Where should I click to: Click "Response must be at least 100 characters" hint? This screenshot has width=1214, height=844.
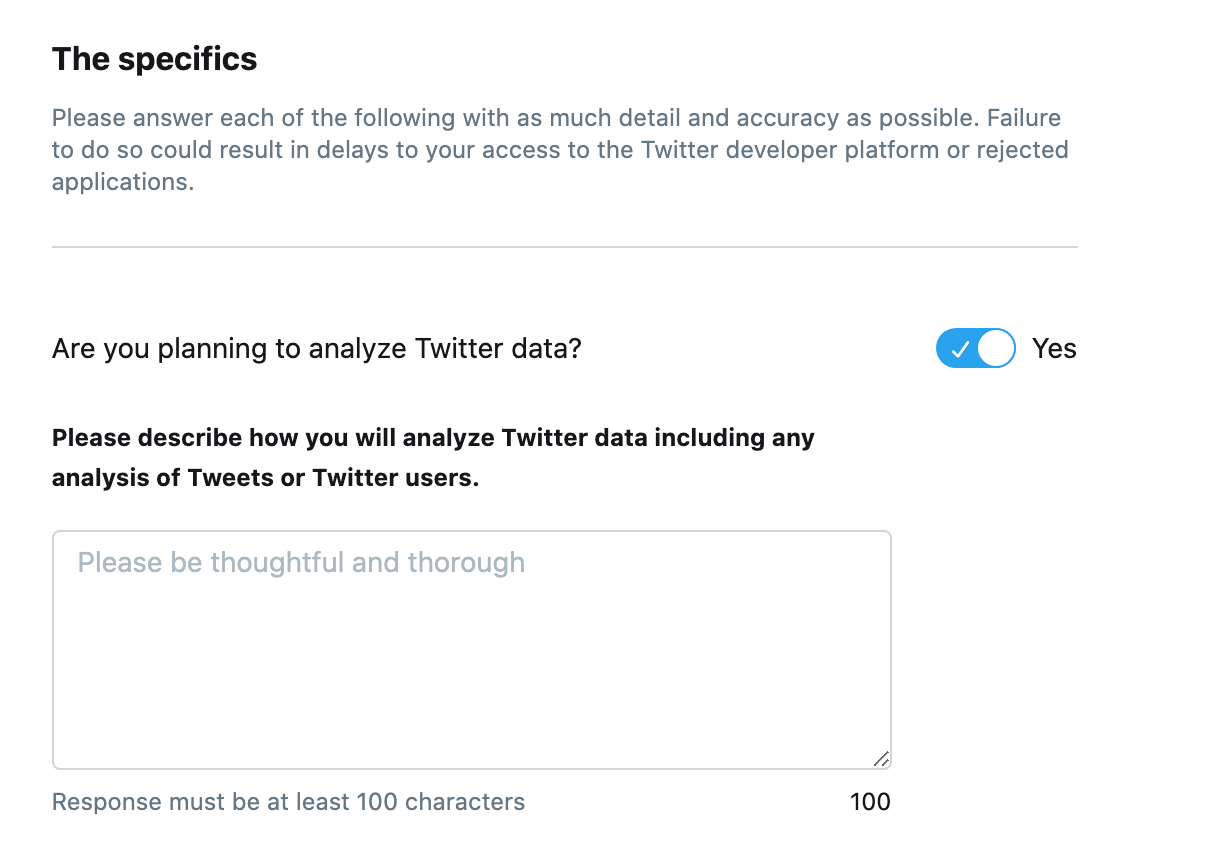pos(288,802)
